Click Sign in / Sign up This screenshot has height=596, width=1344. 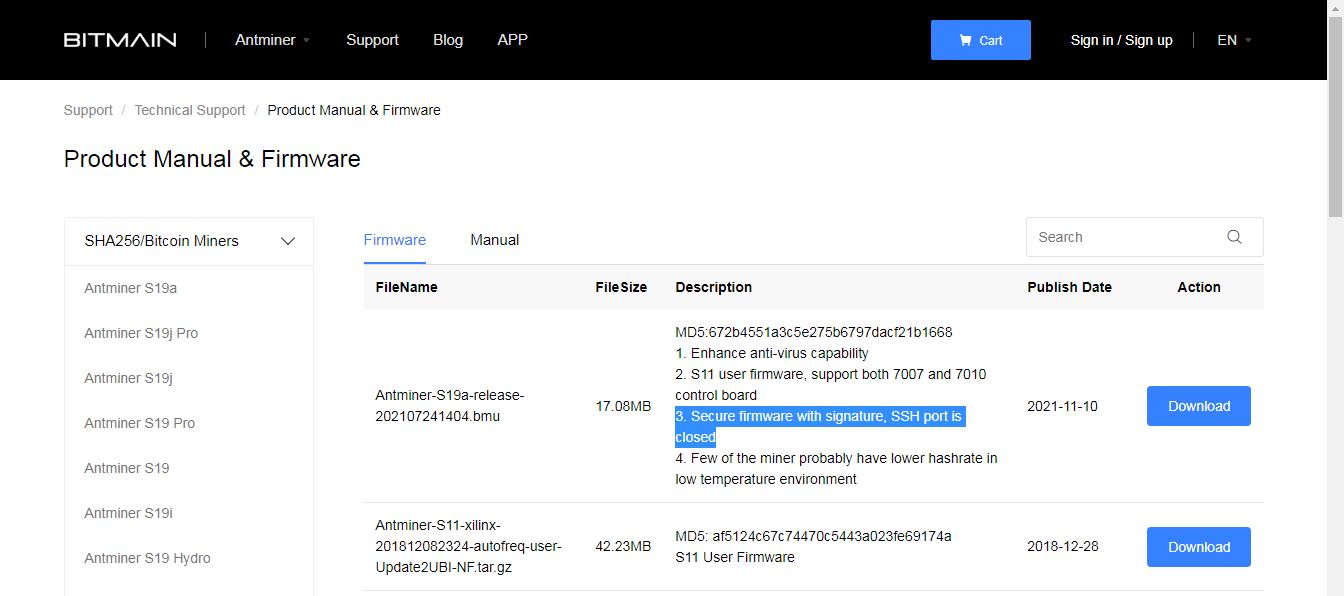pos(1121,40)
